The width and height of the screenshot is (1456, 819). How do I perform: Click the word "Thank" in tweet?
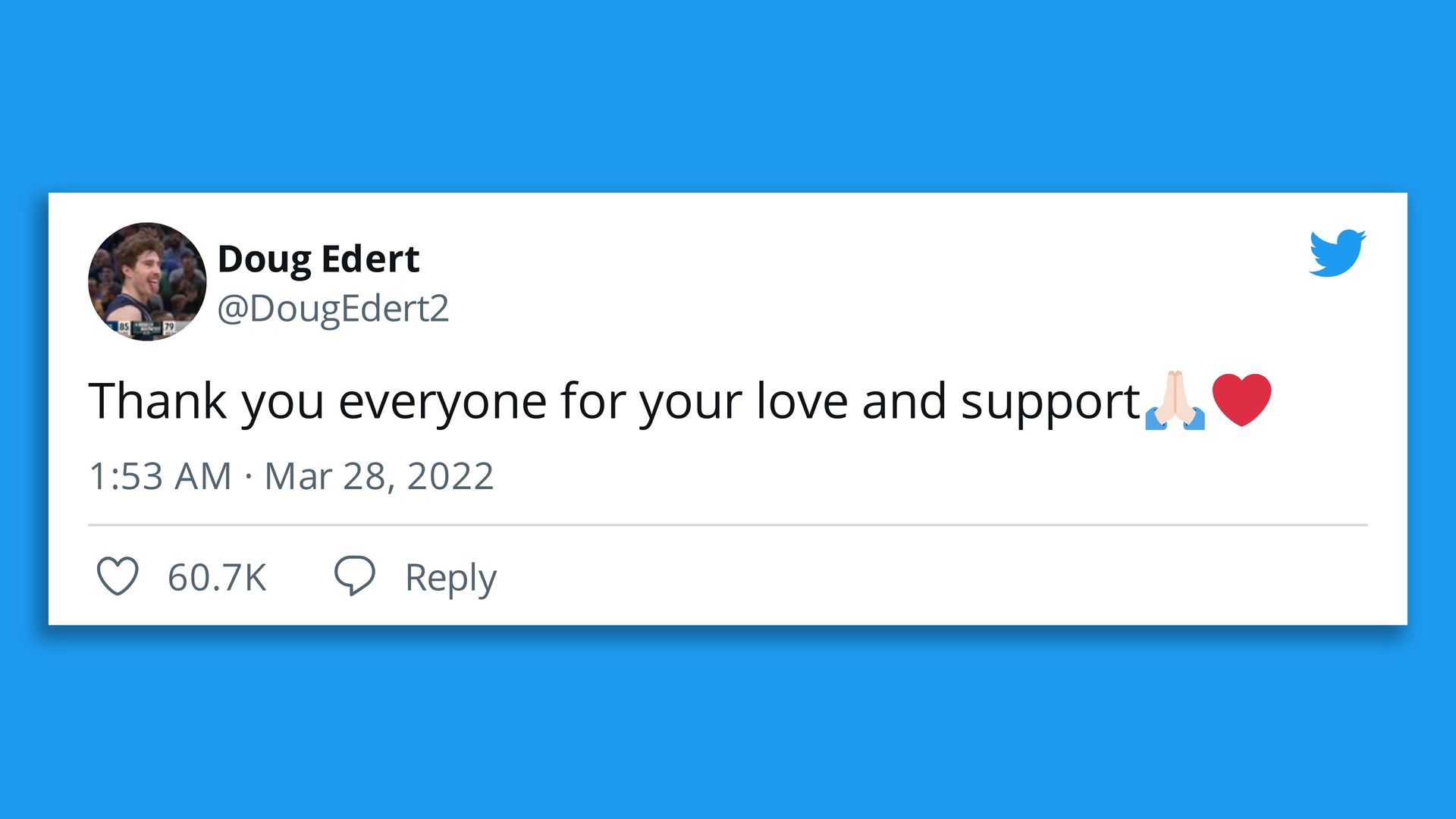click(x=158, y=400)
